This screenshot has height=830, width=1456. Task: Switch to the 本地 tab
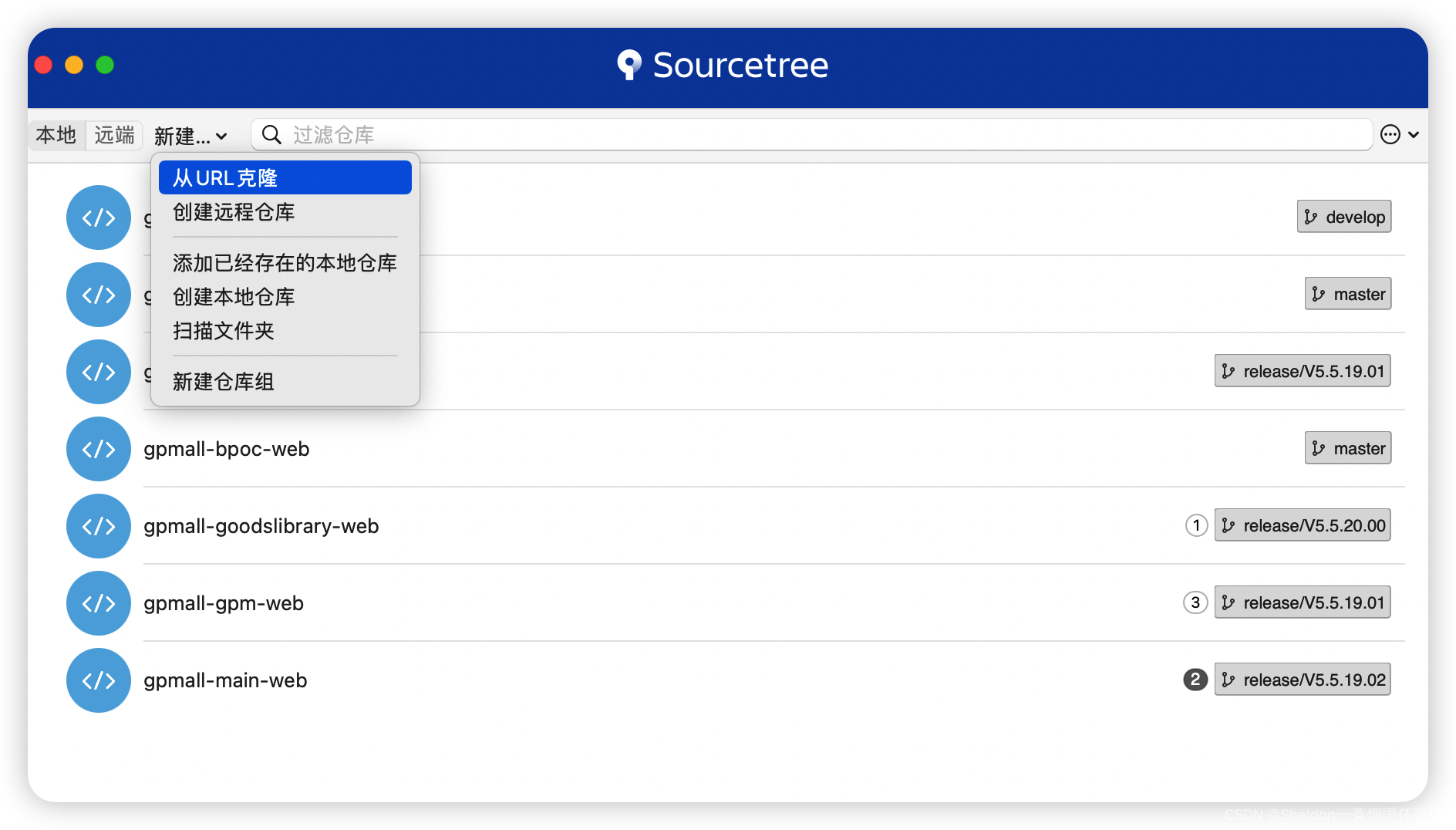pyautogui.click(x=56, y=135)
